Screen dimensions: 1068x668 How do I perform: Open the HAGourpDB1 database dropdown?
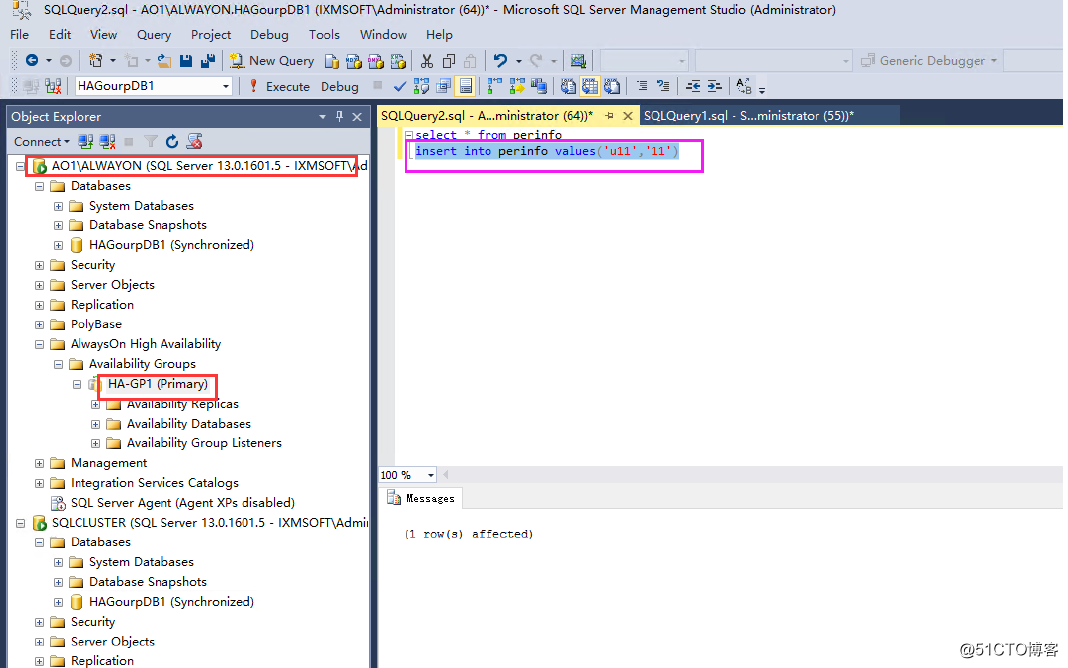coord(225,86)
